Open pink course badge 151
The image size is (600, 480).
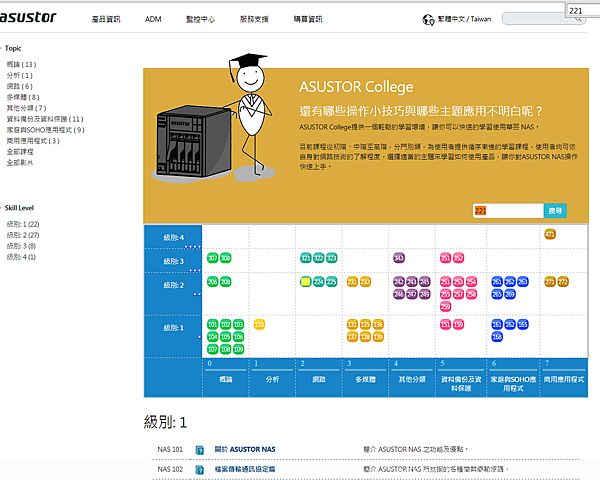click(x=445, y=325)
